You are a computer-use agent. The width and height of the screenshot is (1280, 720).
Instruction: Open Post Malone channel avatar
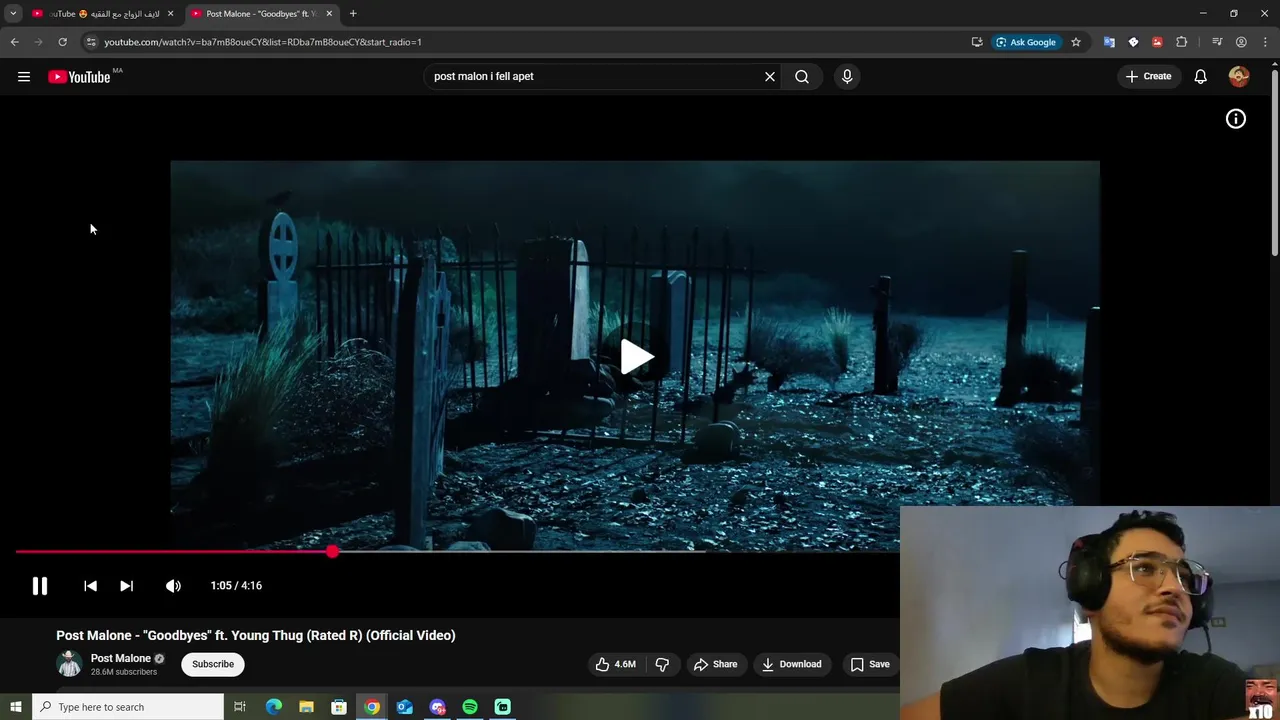pyautogui.click(x=69, y=664)
